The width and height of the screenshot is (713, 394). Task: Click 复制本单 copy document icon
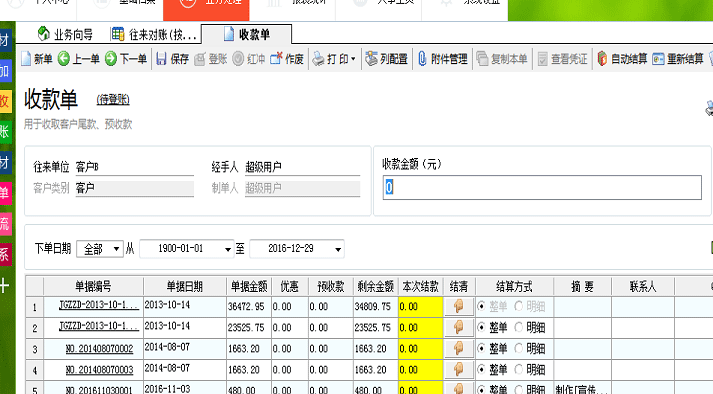tap(482, 59)
